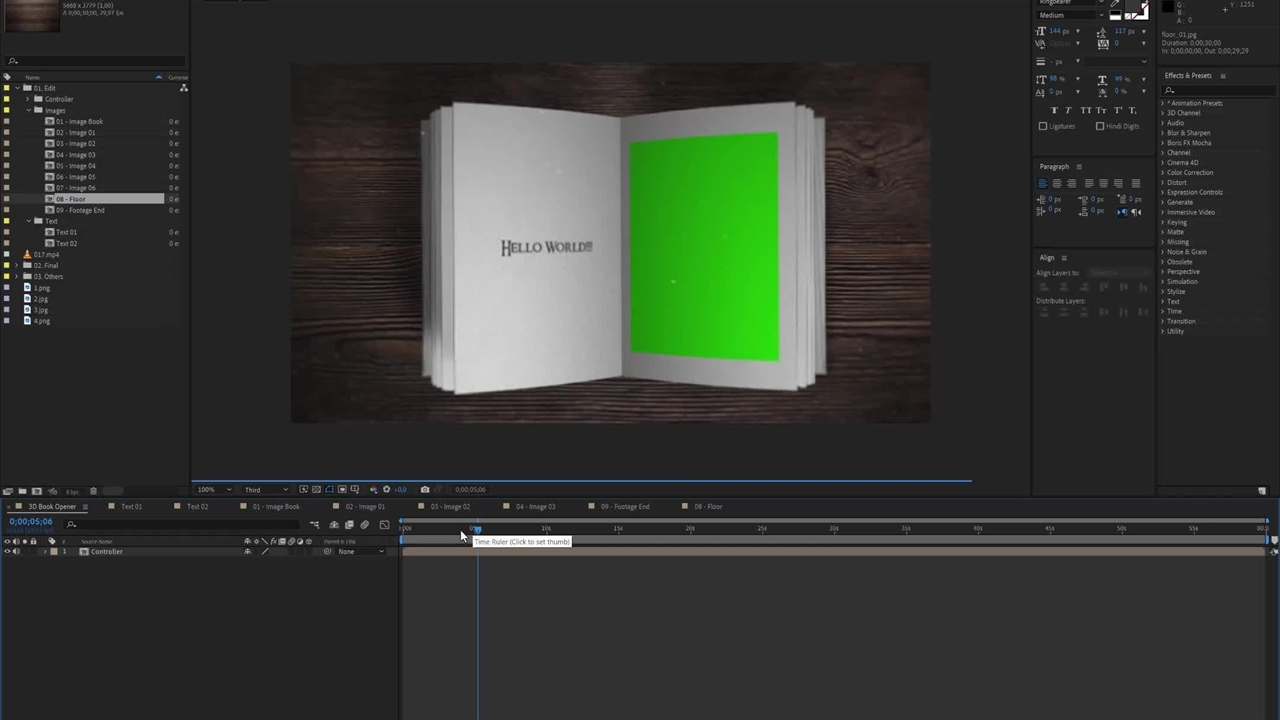Click the eyedropper in Character panel
This screenshot has width=1280, height=720.
coord(1115,3)
